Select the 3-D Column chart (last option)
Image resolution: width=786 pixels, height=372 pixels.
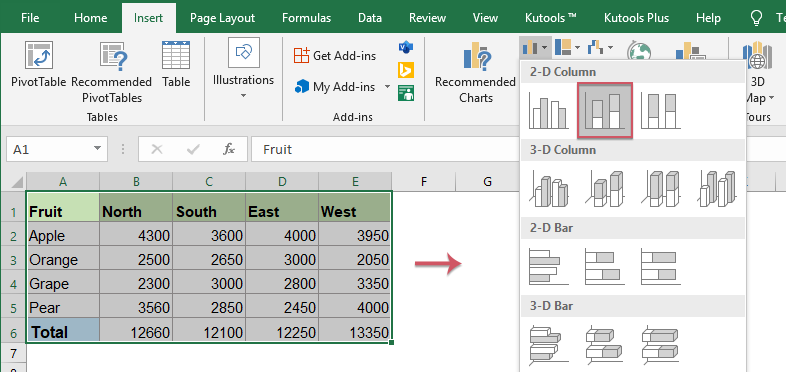(x=717, y=189)
